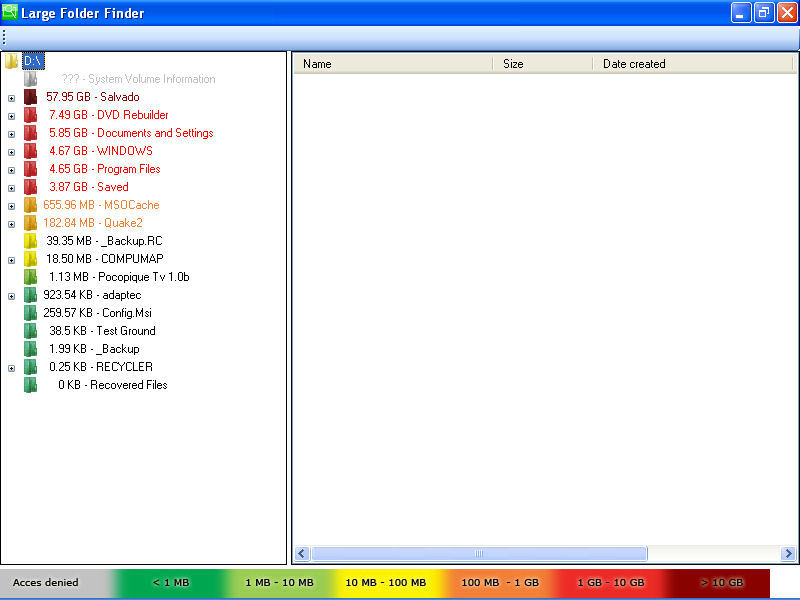Click the green Test Ground folder icon

point(31,331)
